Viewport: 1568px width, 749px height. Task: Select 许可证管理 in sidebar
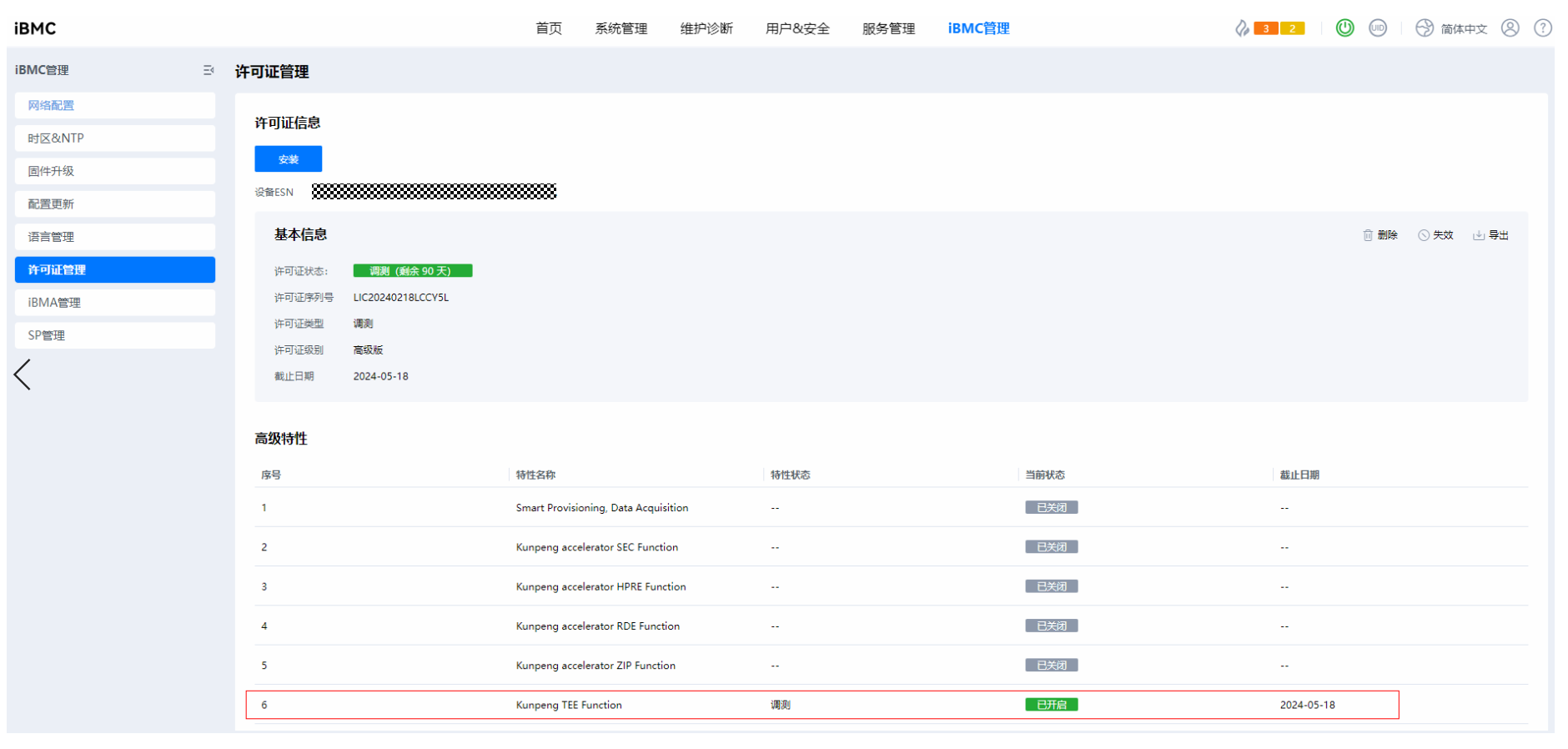pos(115,269)
